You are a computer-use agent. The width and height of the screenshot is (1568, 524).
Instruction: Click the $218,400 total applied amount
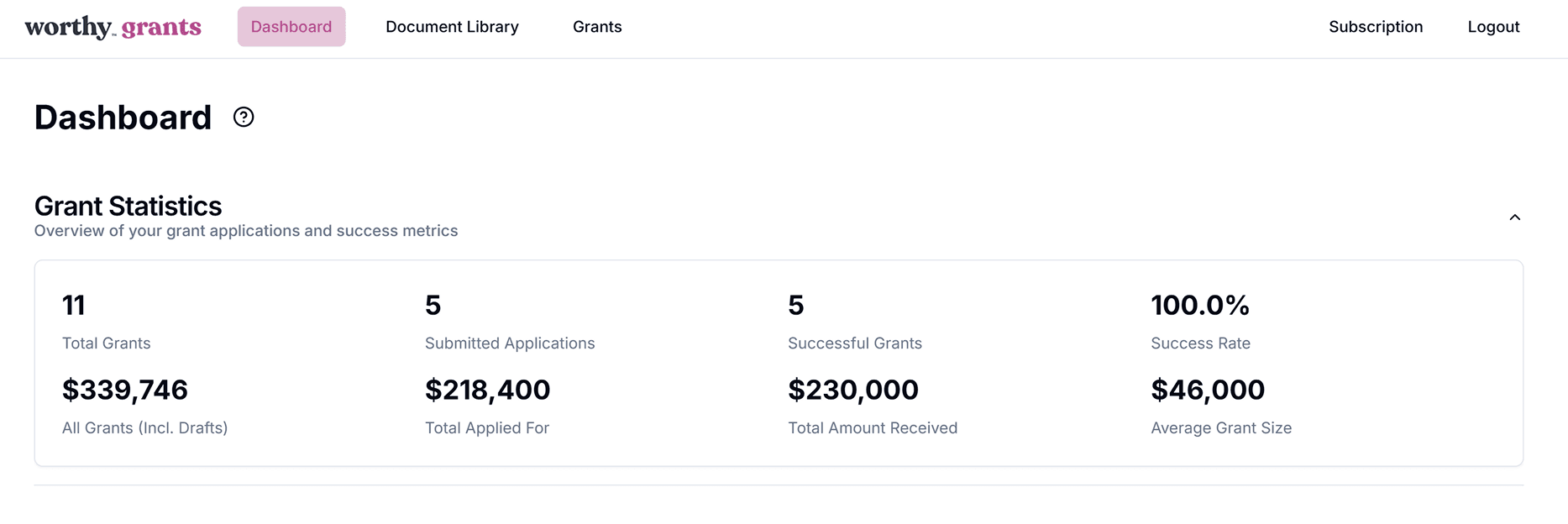(488, 390)
